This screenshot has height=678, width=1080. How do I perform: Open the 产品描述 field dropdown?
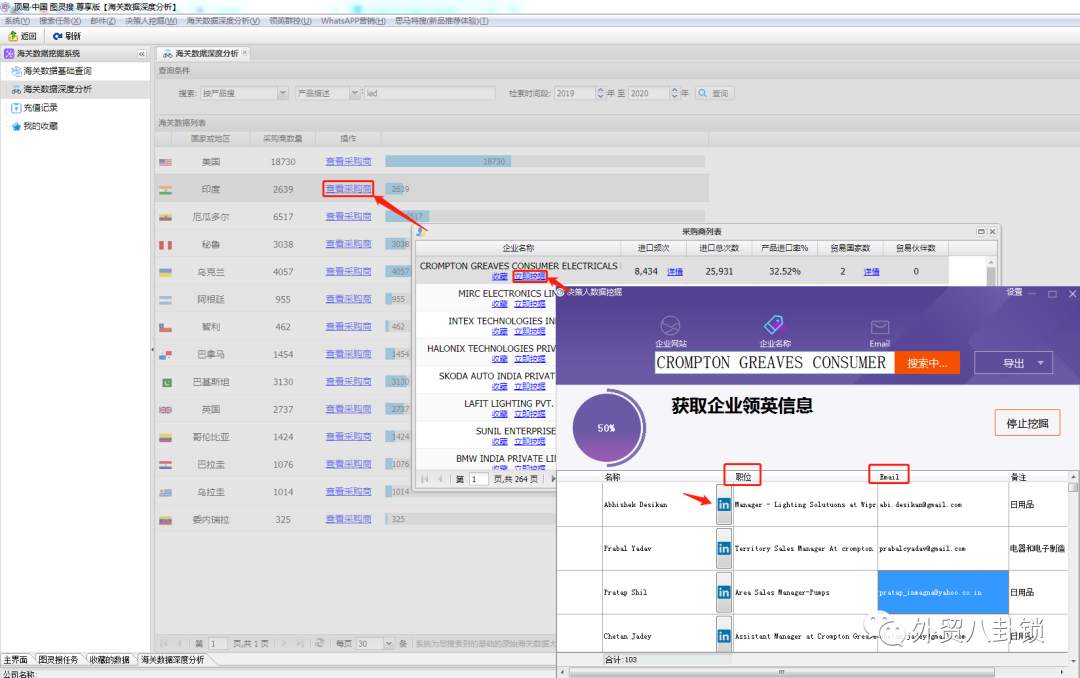pos(355,93)
